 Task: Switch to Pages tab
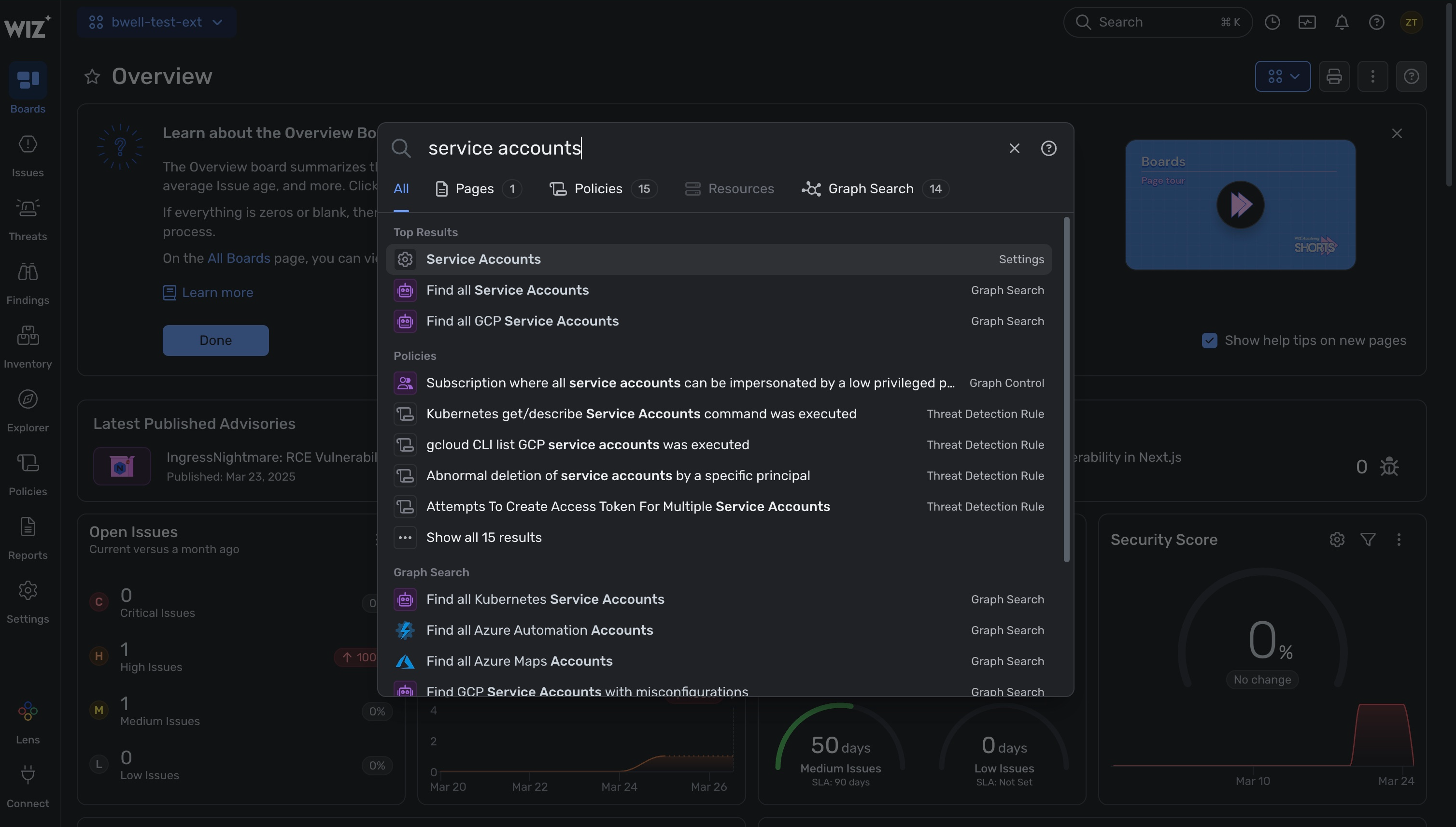pyautogui.click(x=478, y=188)
